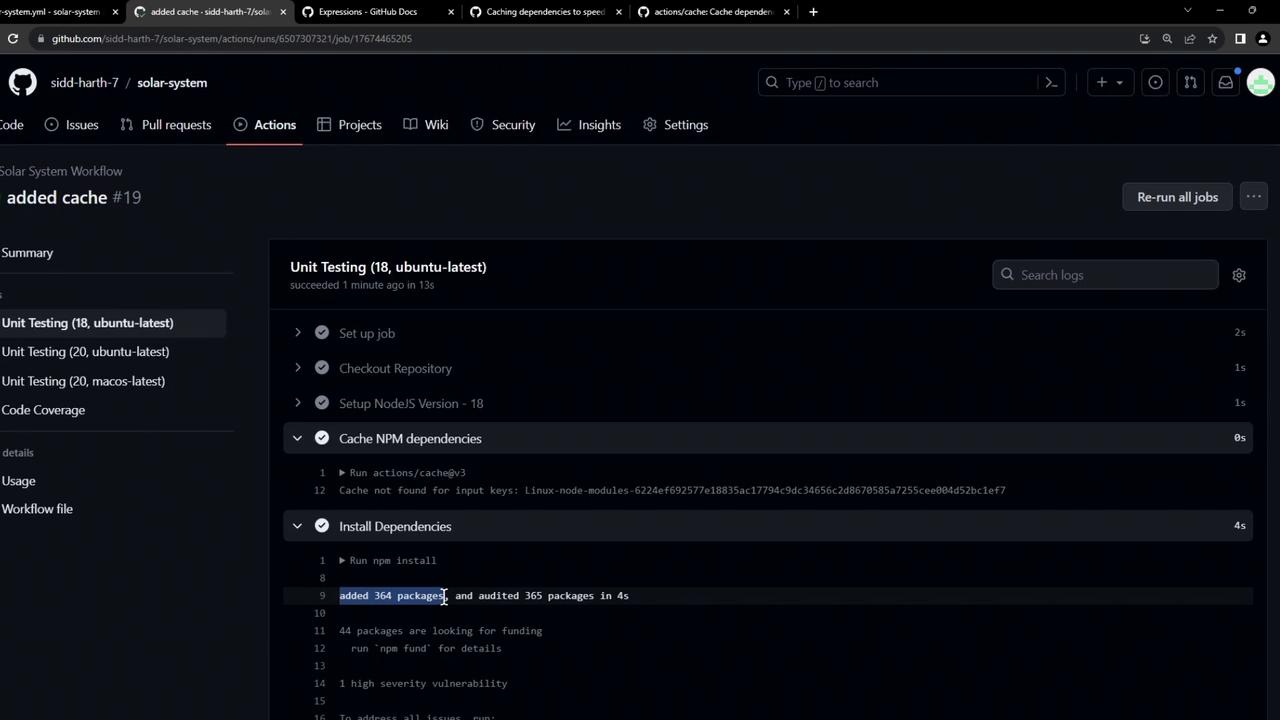
Task: Open the Solar System Workflow breadcrumb link
Action: point(61,171)
